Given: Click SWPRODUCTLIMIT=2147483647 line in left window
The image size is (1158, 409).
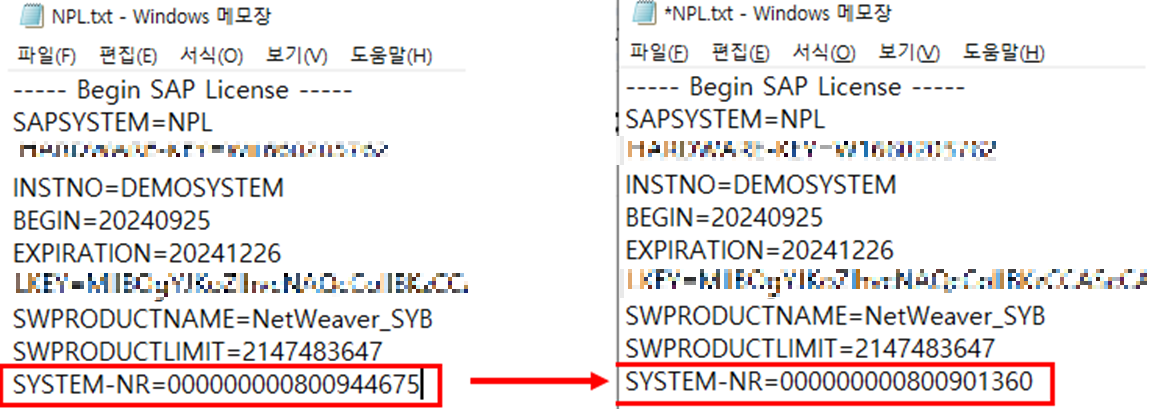Looking at the screenshot, I should (198, 351).
